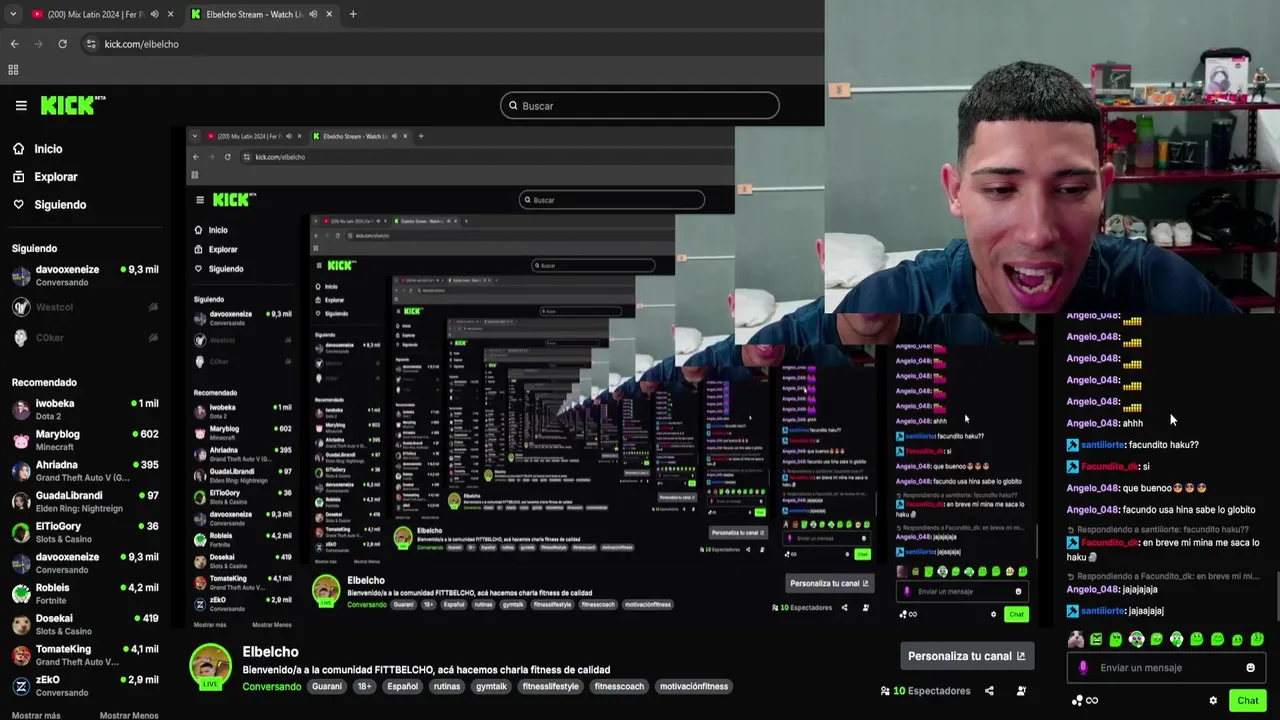Click the Buscar search field on main page
Viewport: 1280px width, 720px height.
(639, 106)
